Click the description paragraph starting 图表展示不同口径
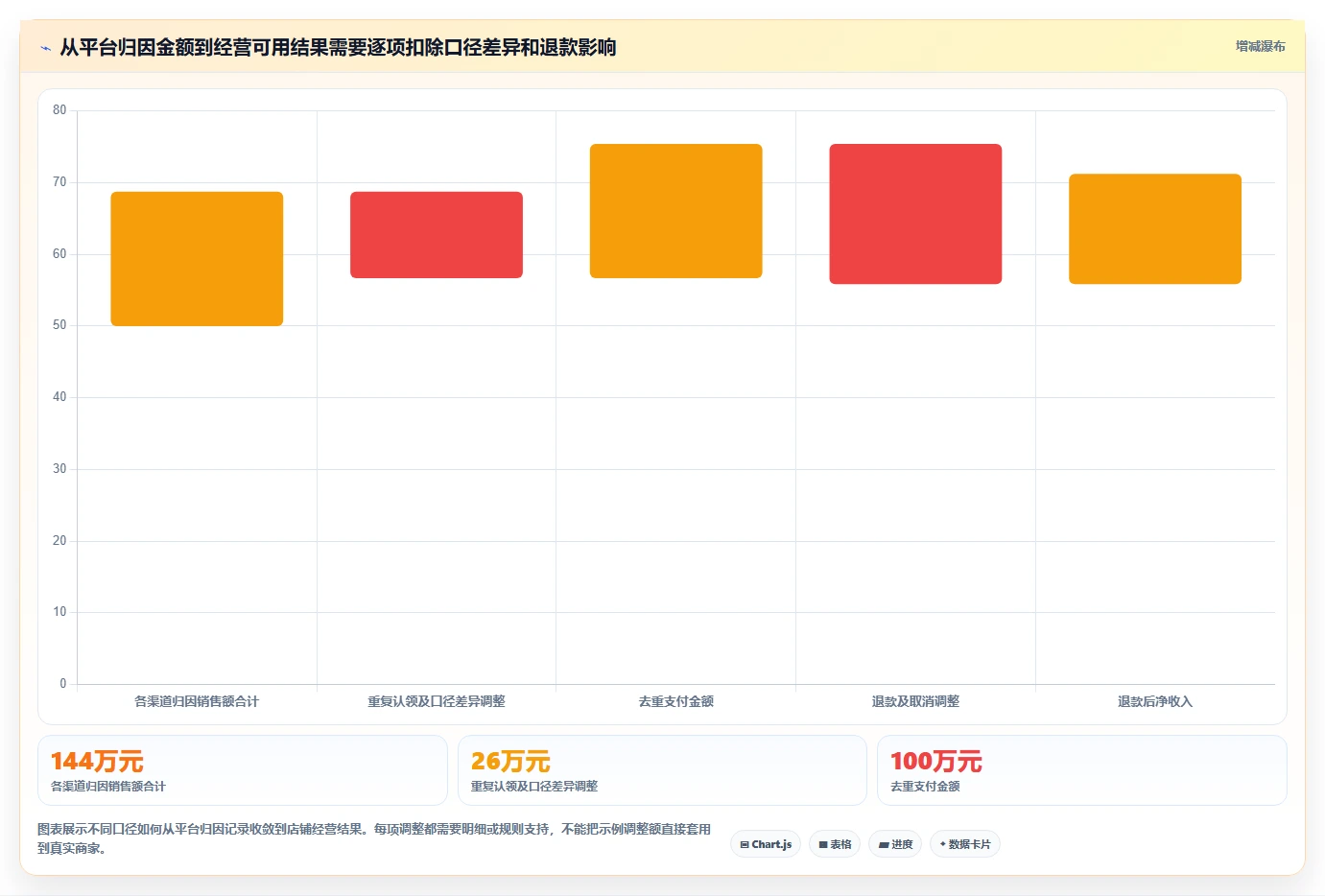The image size is (1325, 896). pos(374,838)
